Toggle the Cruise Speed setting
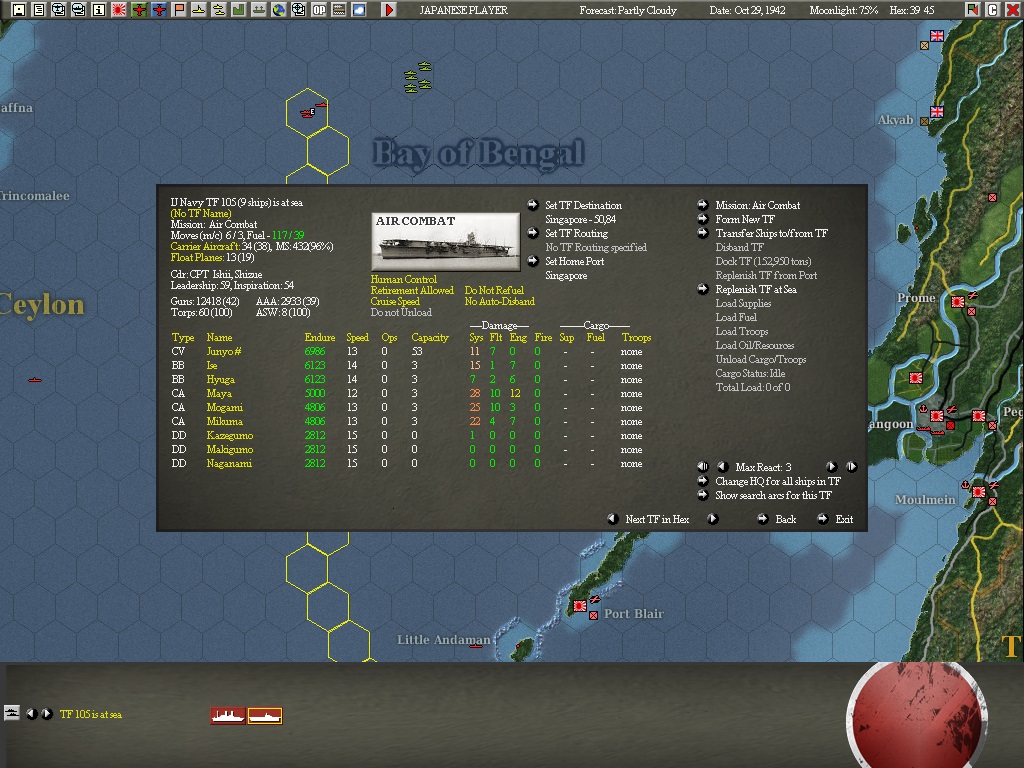The width and height of the screenshot is (1024, 768). coord(395,301)
